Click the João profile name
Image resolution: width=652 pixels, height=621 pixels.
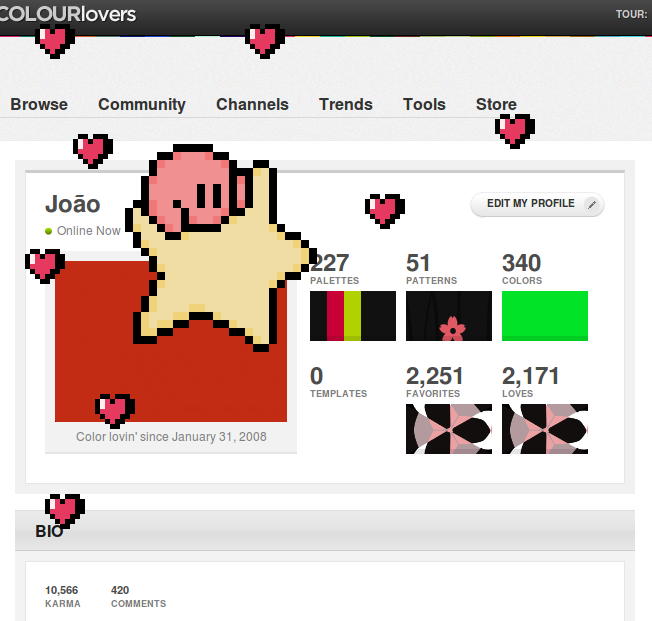coord(73,204)
